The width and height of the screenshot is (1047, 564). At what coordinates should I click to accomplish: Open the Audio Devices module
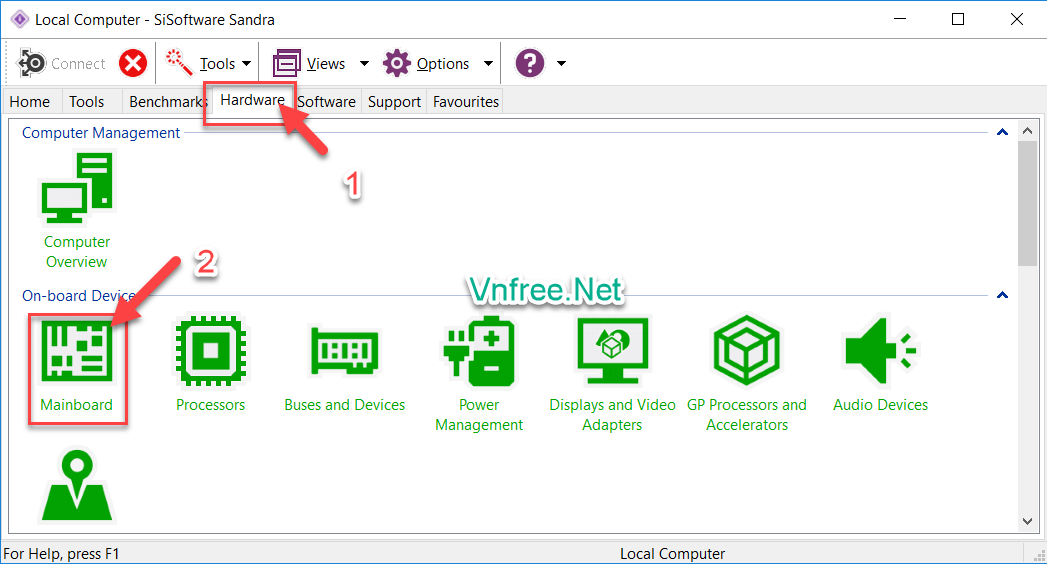[x=880, y=350]
